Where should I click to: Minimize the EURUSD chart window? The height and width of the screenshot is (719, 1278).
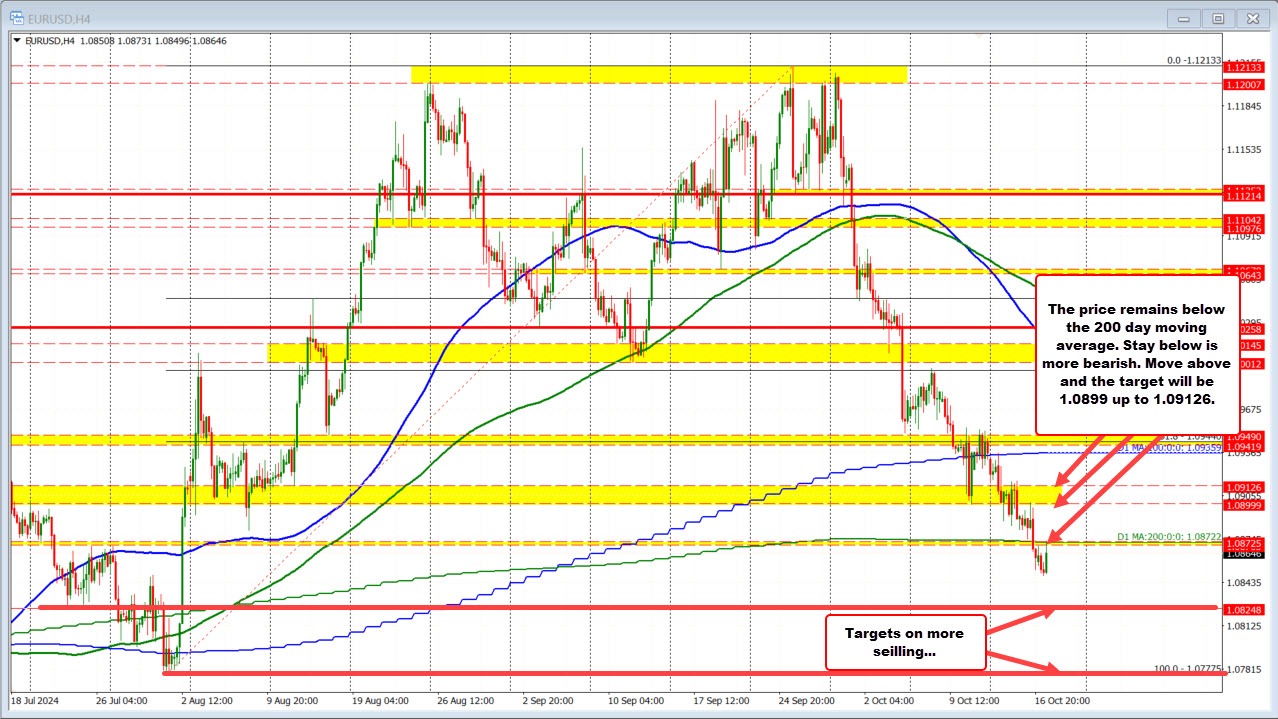tap(1183, 17)
